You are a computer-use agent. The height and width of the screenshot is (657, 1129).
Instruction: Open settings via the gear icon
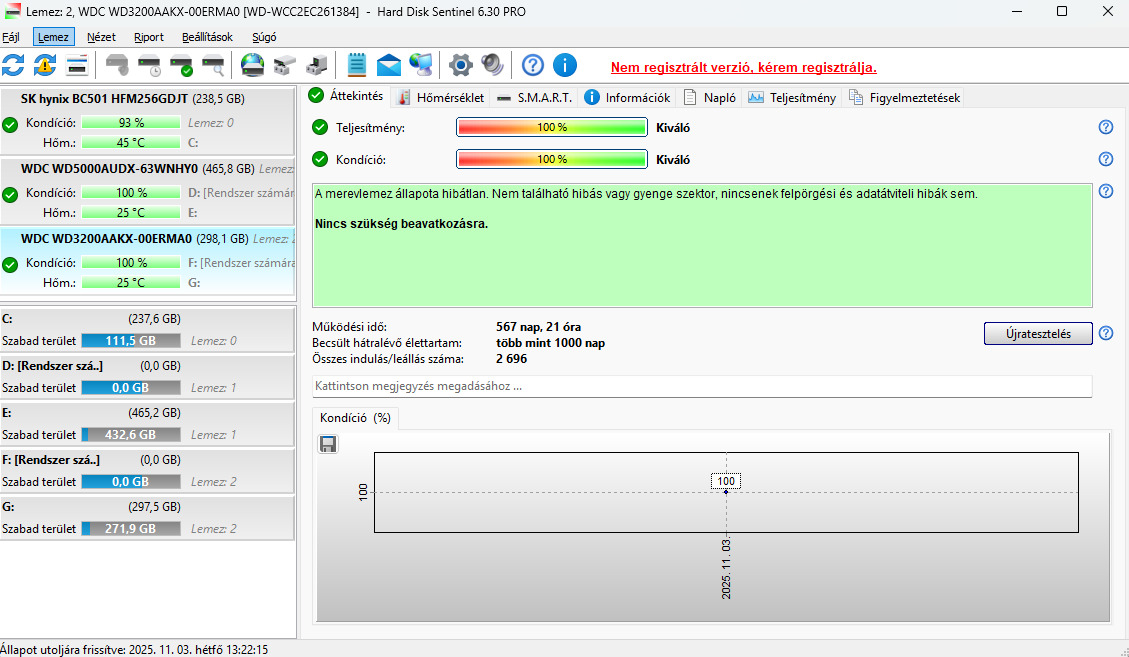coord(461,65)
